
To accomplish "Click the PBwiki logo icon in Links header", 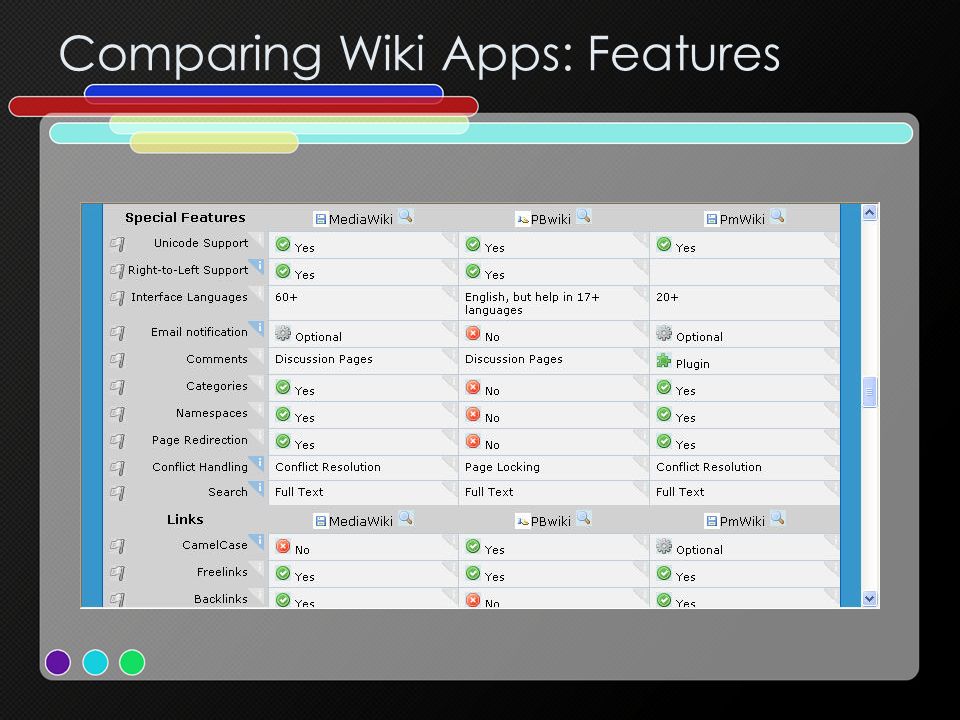I will point(522,521).
